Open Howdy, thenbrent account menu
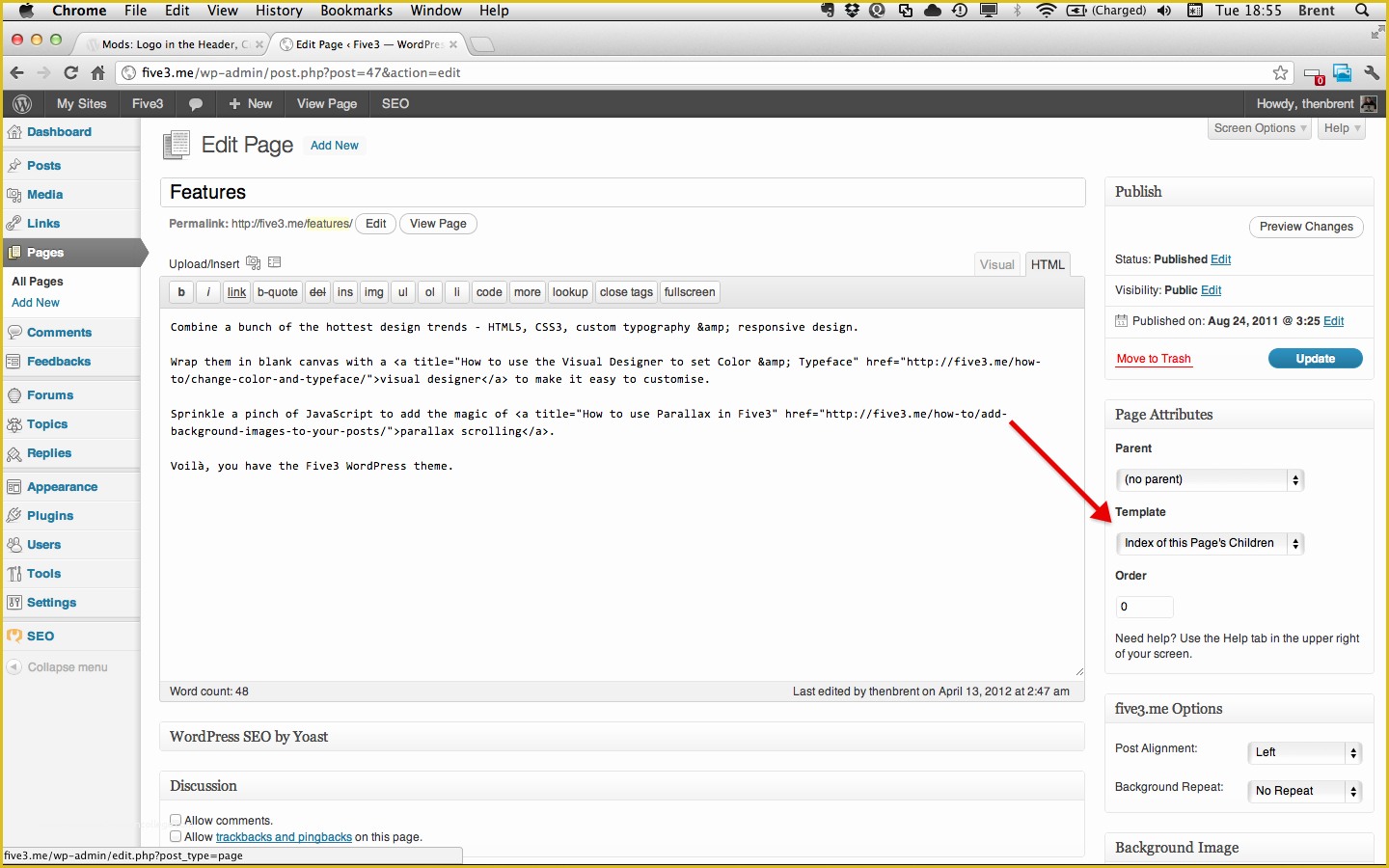 tap(1317, 104)
